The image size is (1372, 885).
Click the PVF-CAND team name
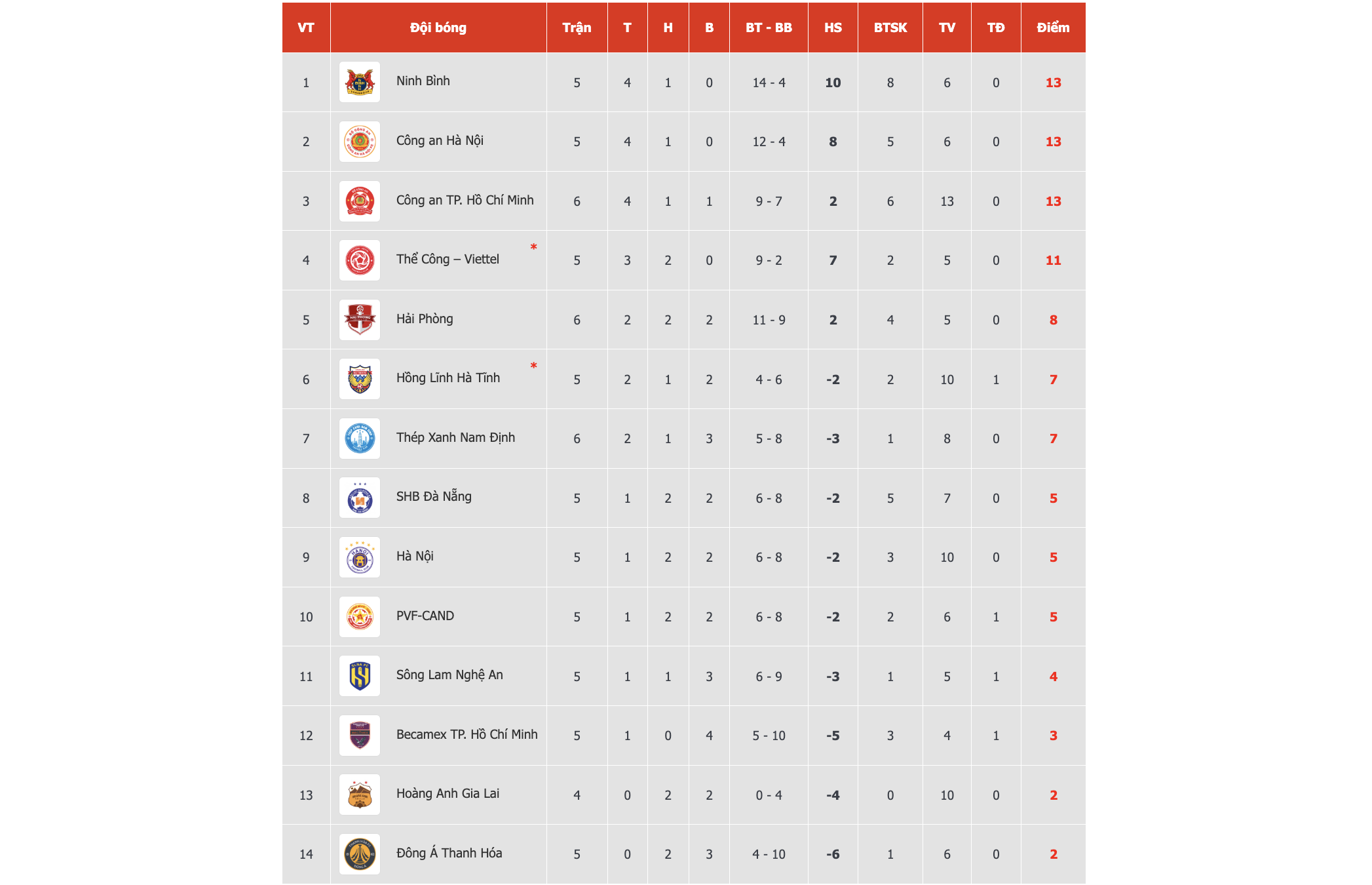click(x=425, y=616)
